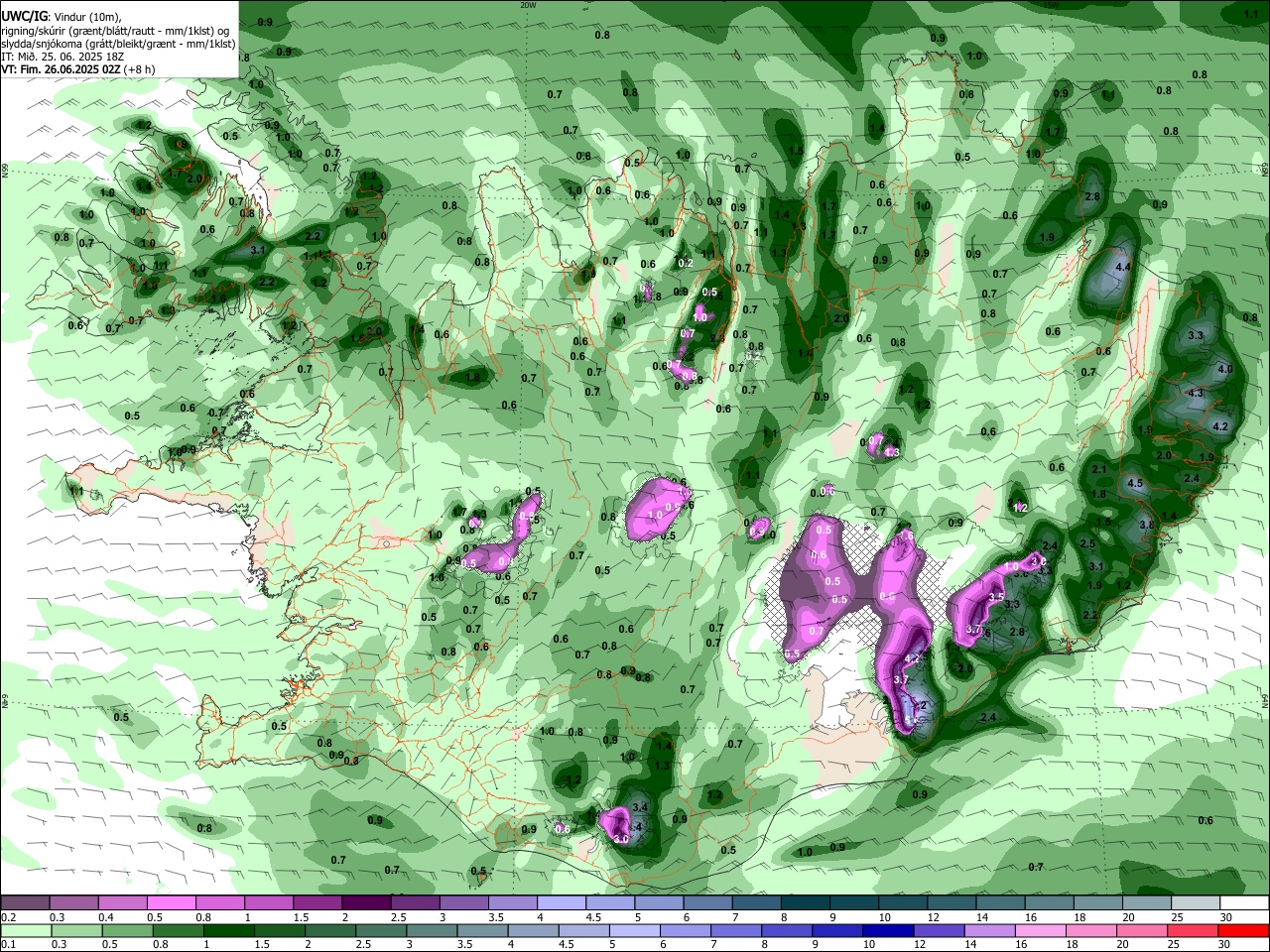Viewport: 1270px width, 952px height.
Task: Click the 4.4 precipitation value on the map
Action: coord(1123,268)
